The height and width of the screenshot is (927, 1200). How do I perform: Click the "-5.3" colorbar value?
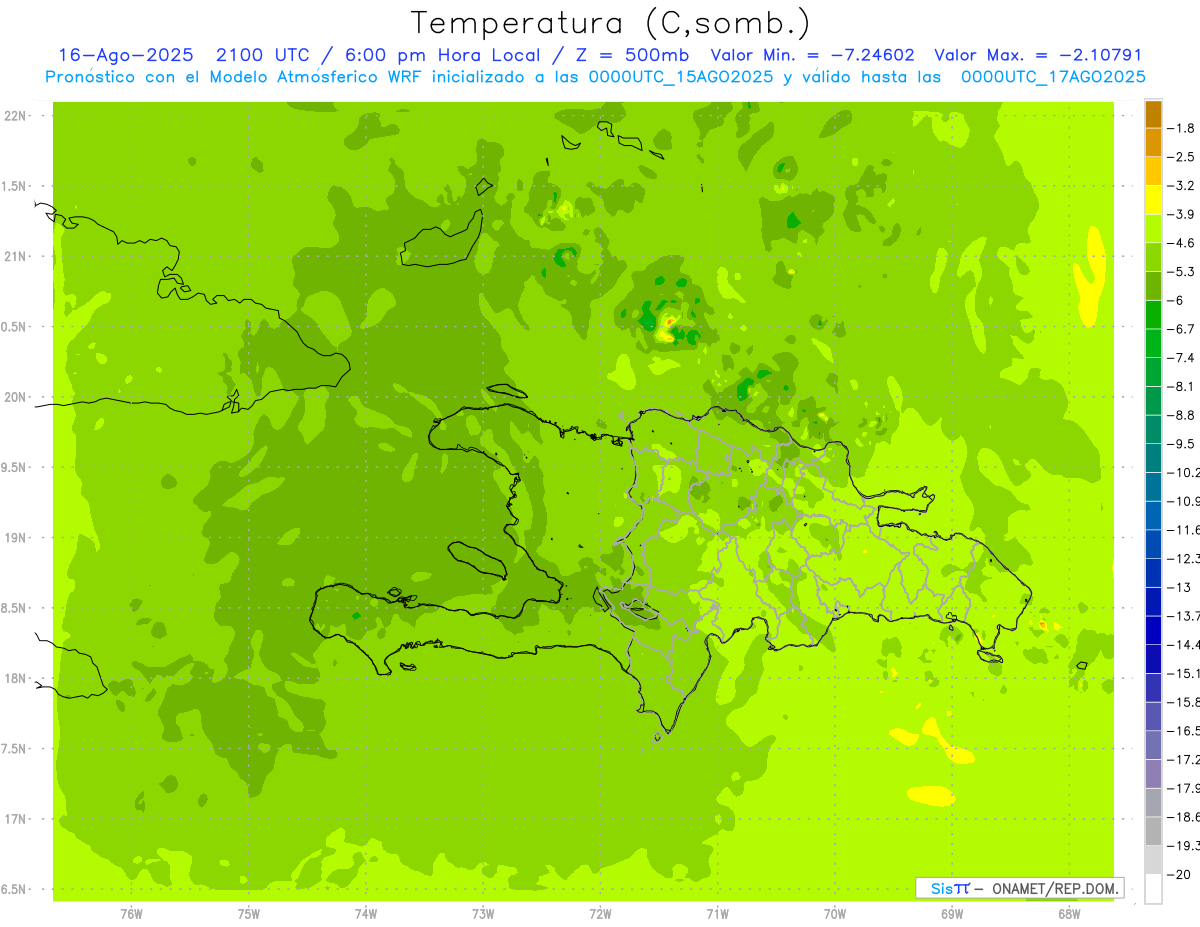(x=1183, y=271)
